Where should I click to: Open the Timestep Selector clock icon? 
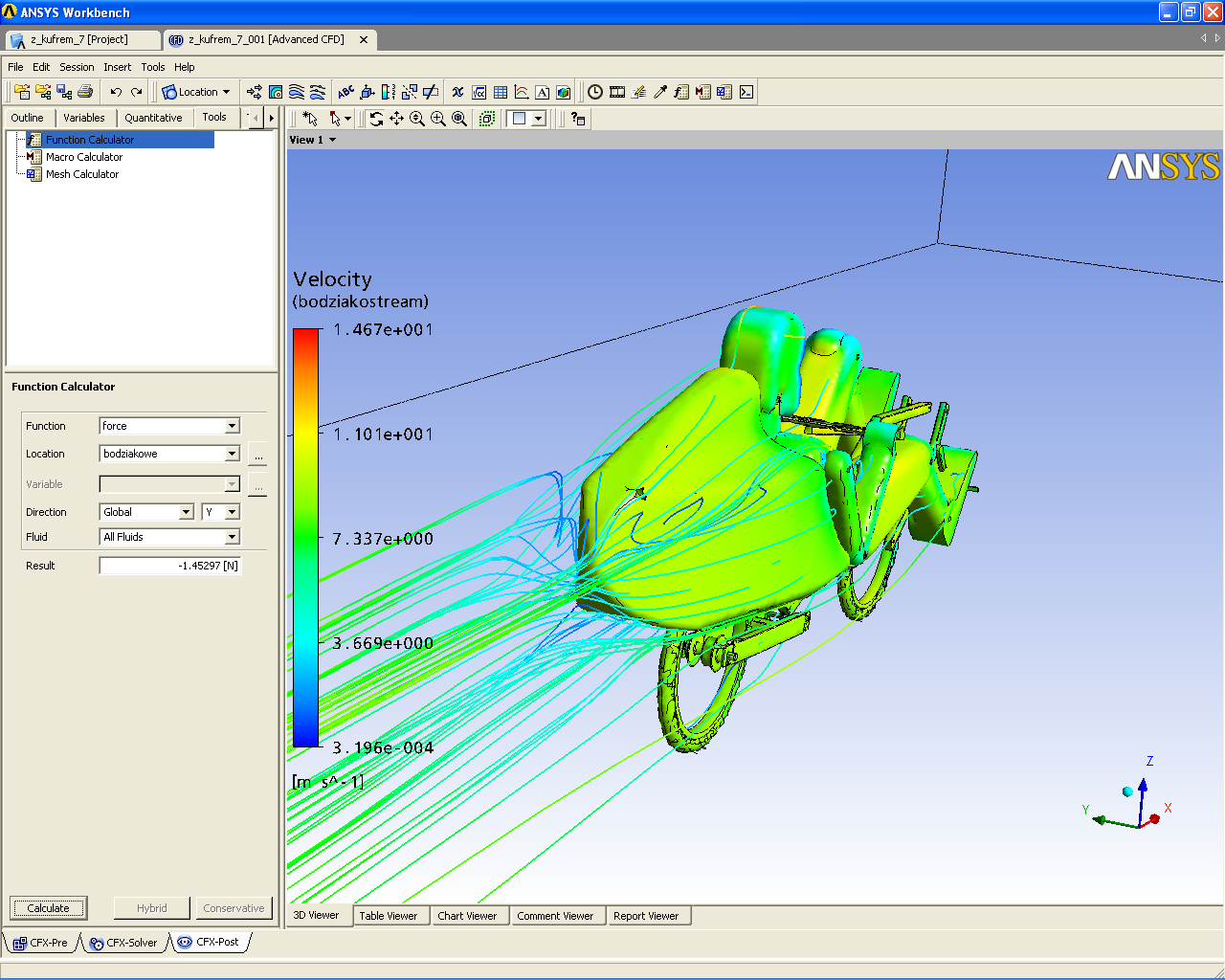(595, 92)
